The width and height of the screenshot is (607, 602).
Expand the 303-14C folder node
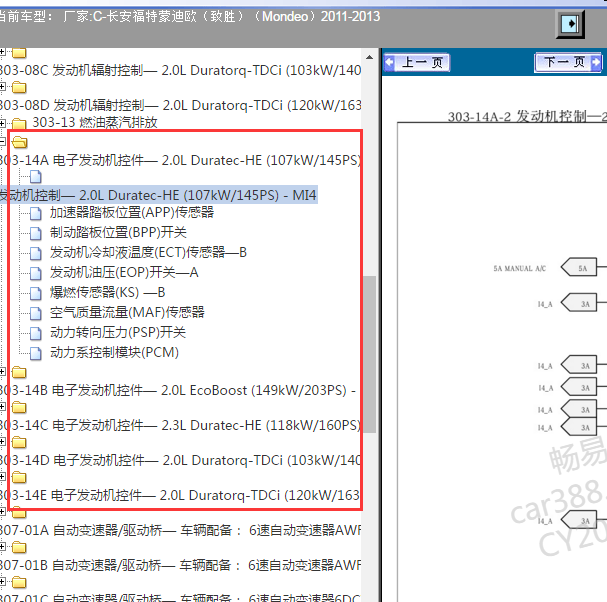tap(2, 406)
